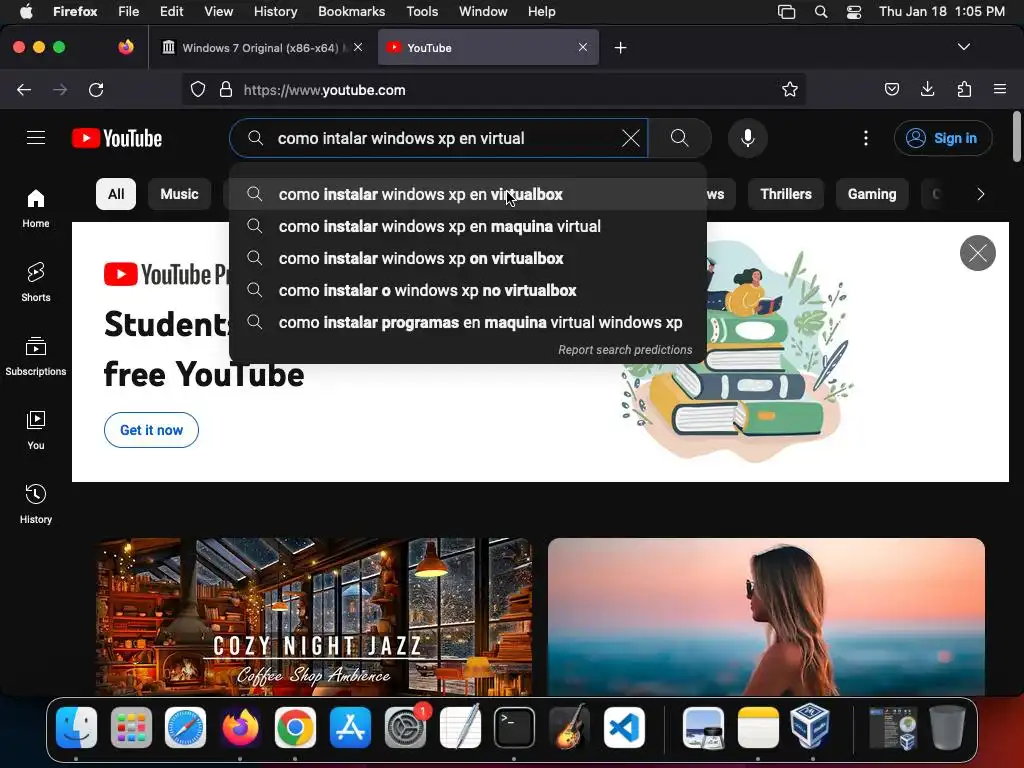The height and width of the screenshot is (768, 1024).
Task: Click the Get it now button
Action: coord(151,430)
